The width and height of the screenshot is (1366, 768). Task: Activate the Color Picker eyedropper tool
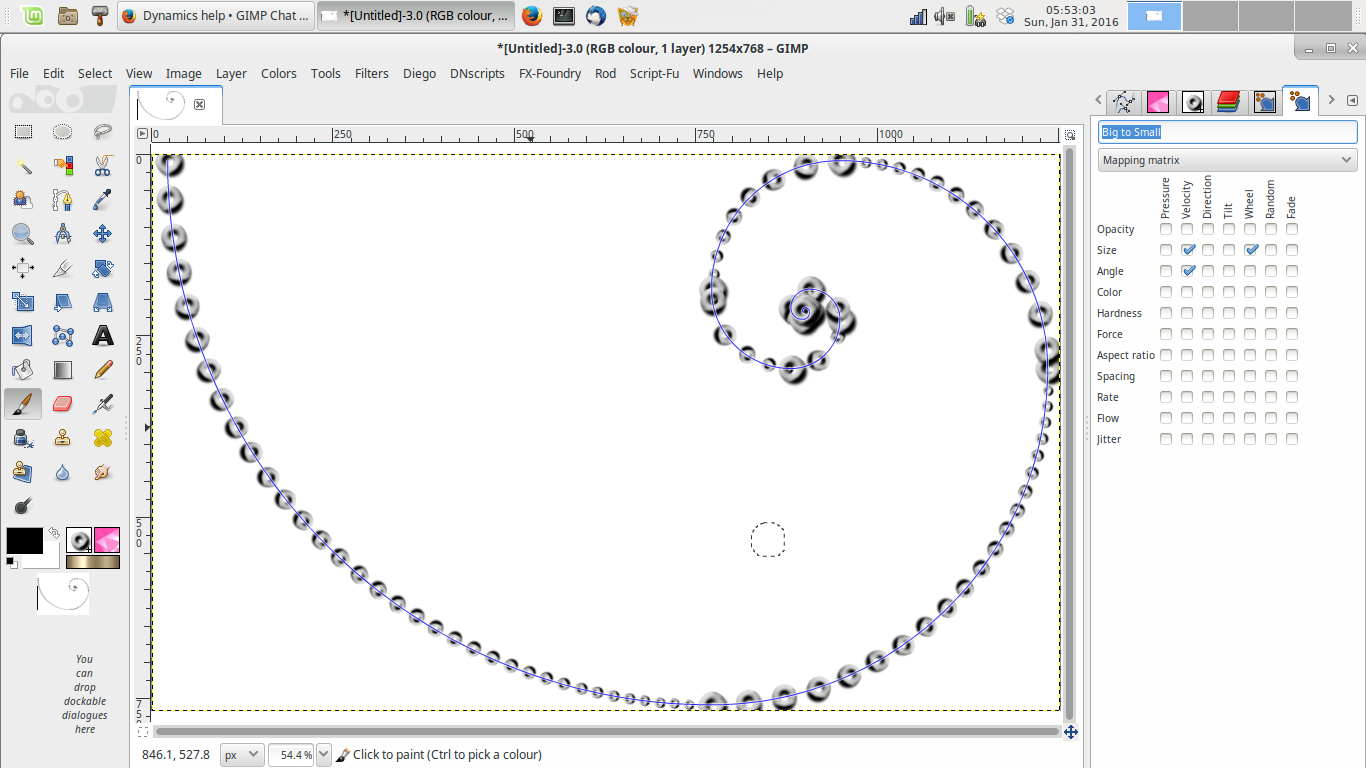point(102,200)
